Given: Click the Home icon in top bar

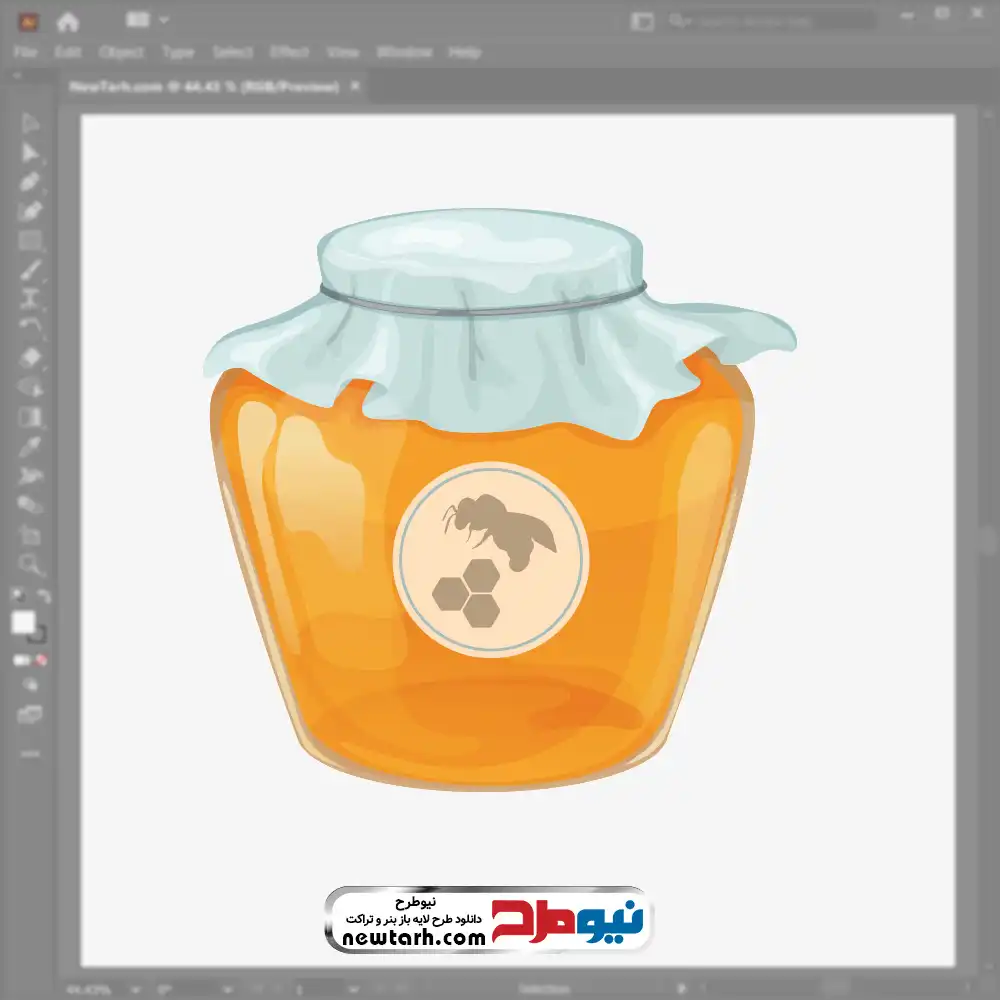Looking at the screenshot, I should [68, 21].
